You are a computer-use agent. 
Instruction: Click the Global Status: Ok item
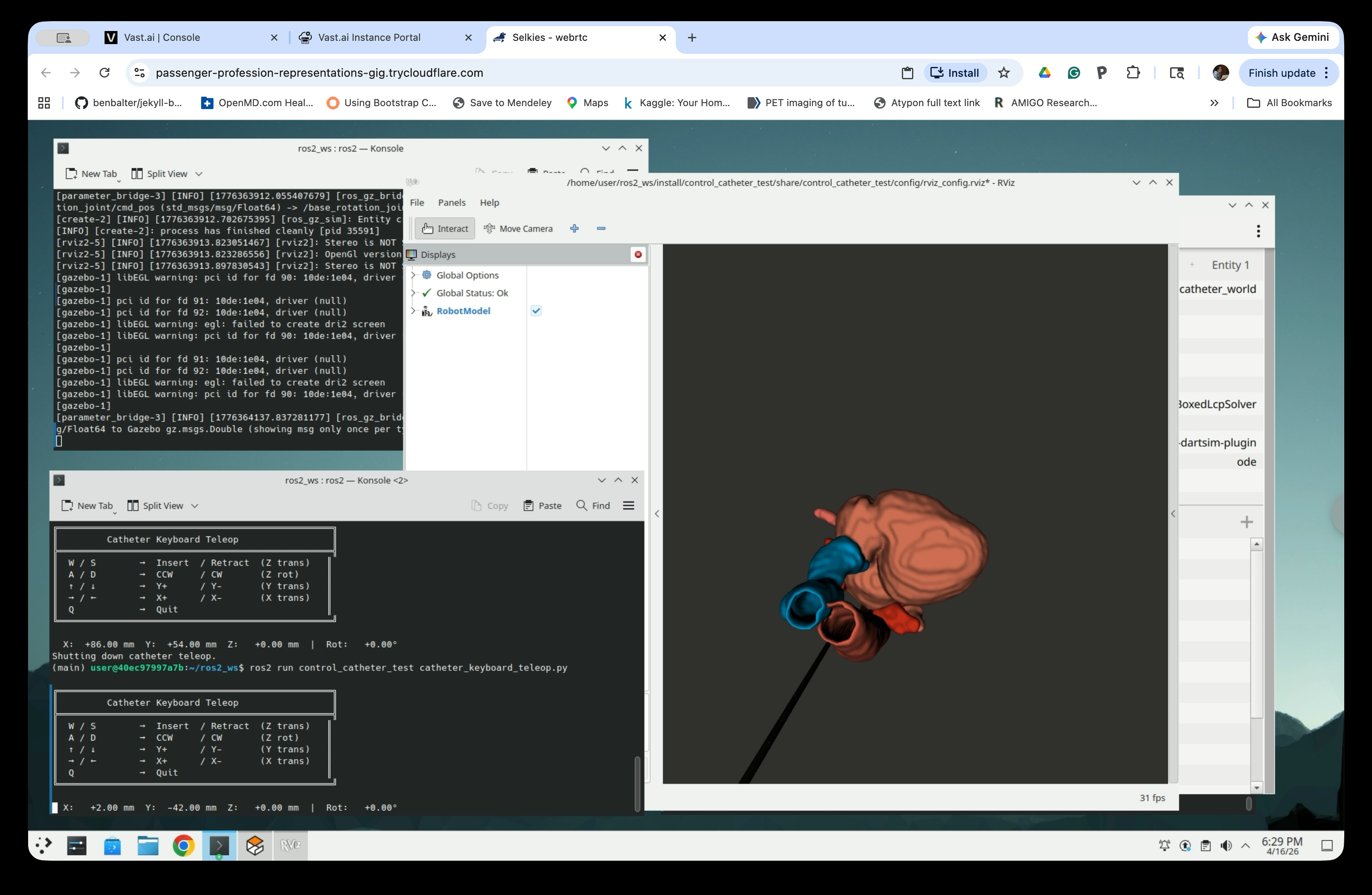(x=472, y=293)
